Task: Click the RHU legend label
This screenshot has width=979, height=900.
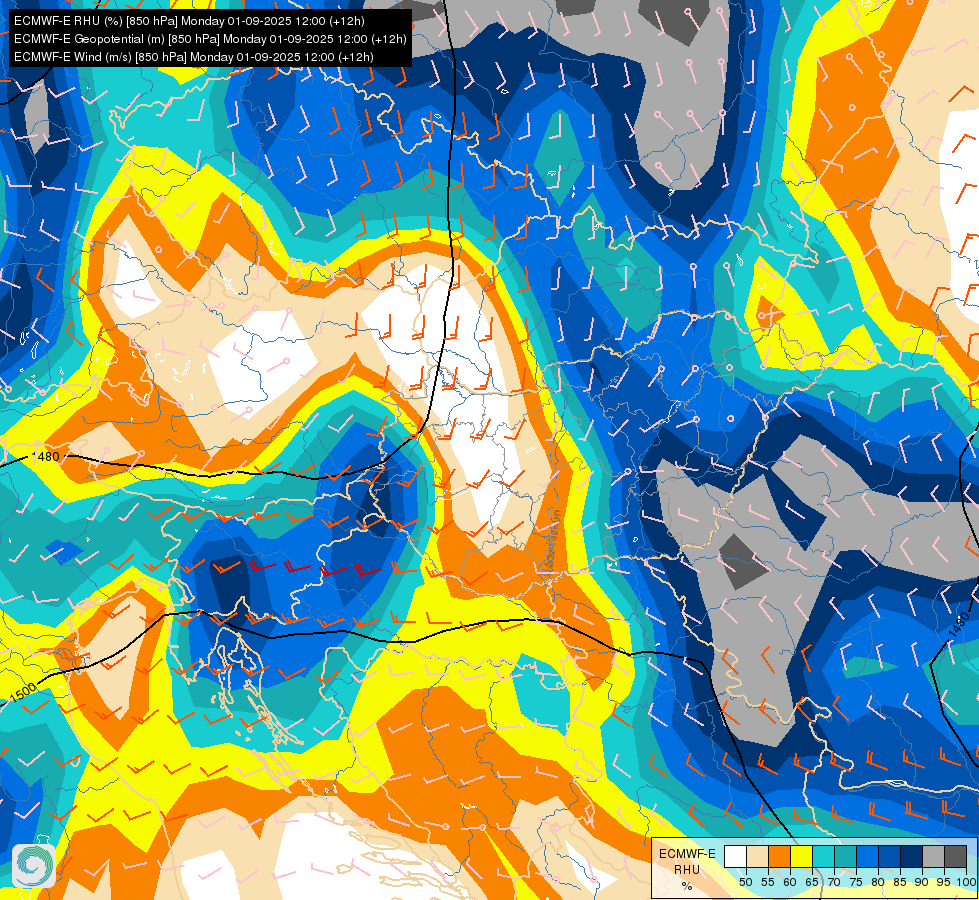Action: pyautogui.click(x=687, y=870)
